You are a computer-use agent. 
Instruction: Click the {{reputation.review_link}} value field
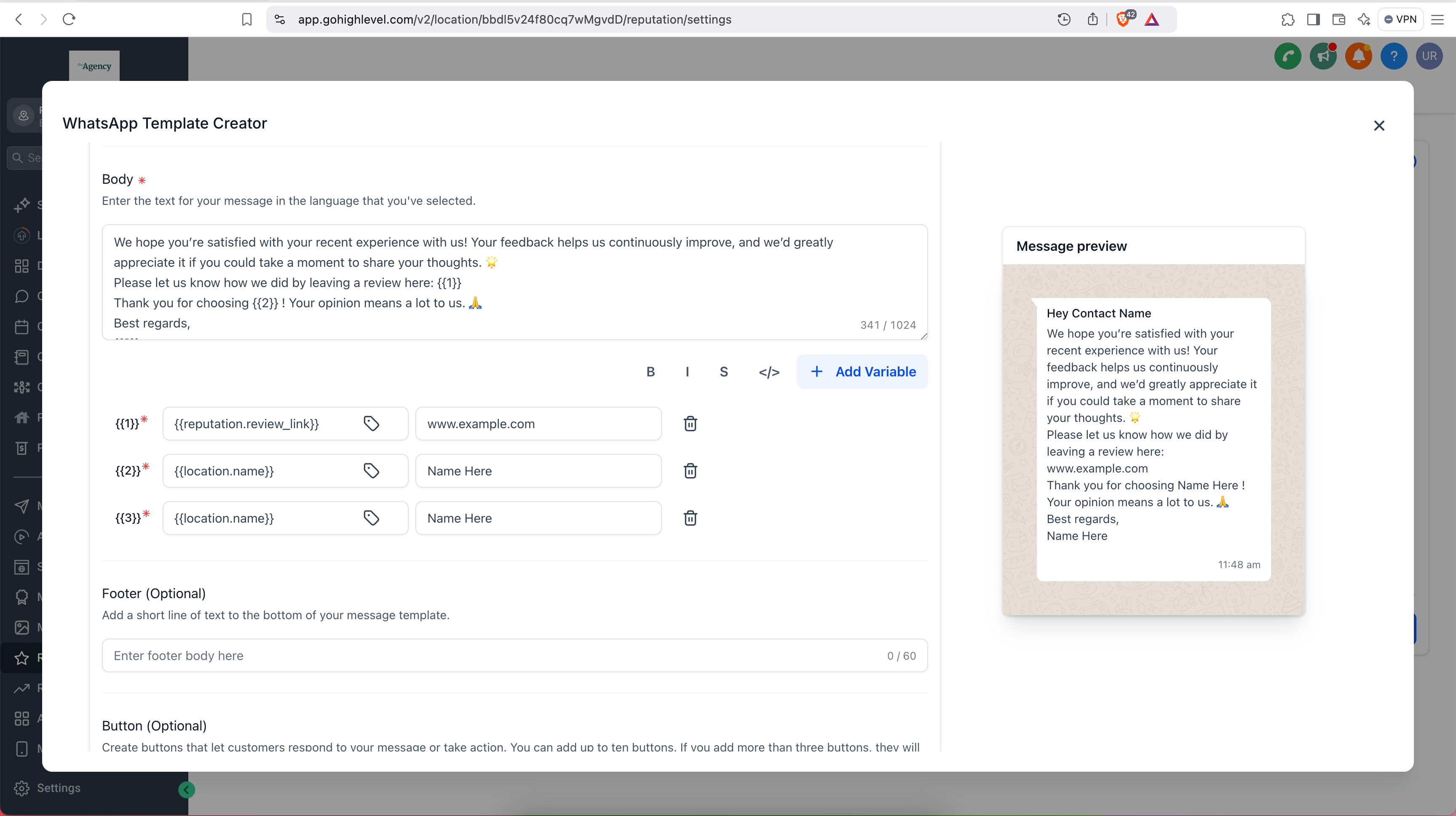[x=285, y=424]
